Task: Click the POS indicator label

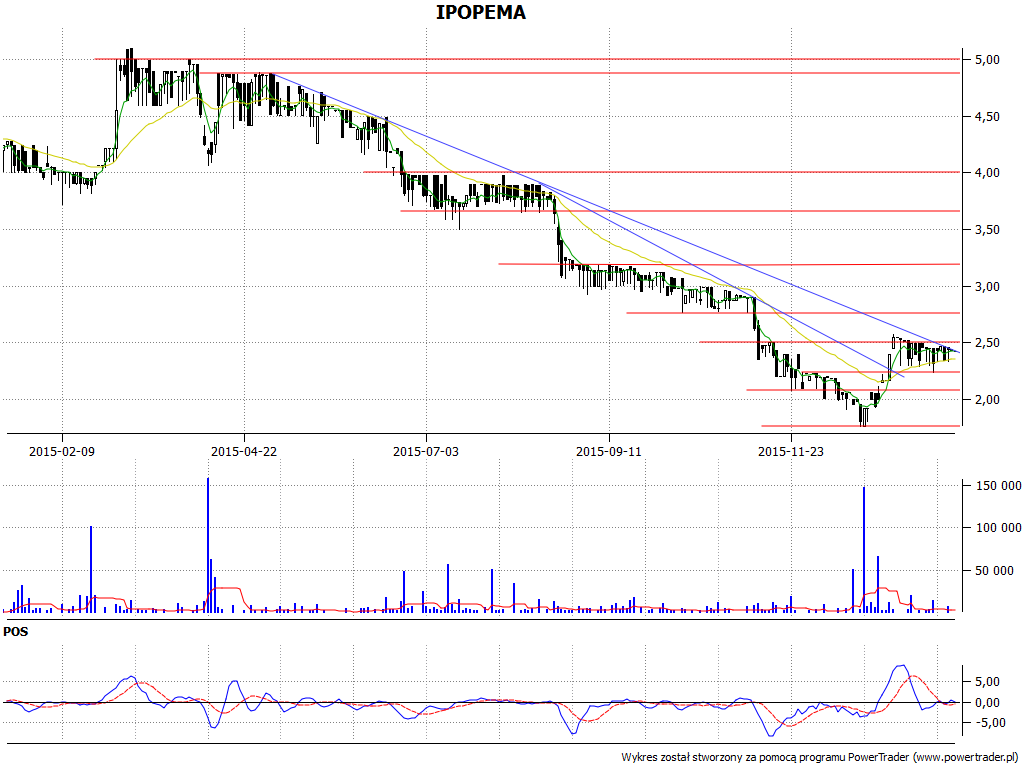Action: pyautogui.click(x=16, y=632)
